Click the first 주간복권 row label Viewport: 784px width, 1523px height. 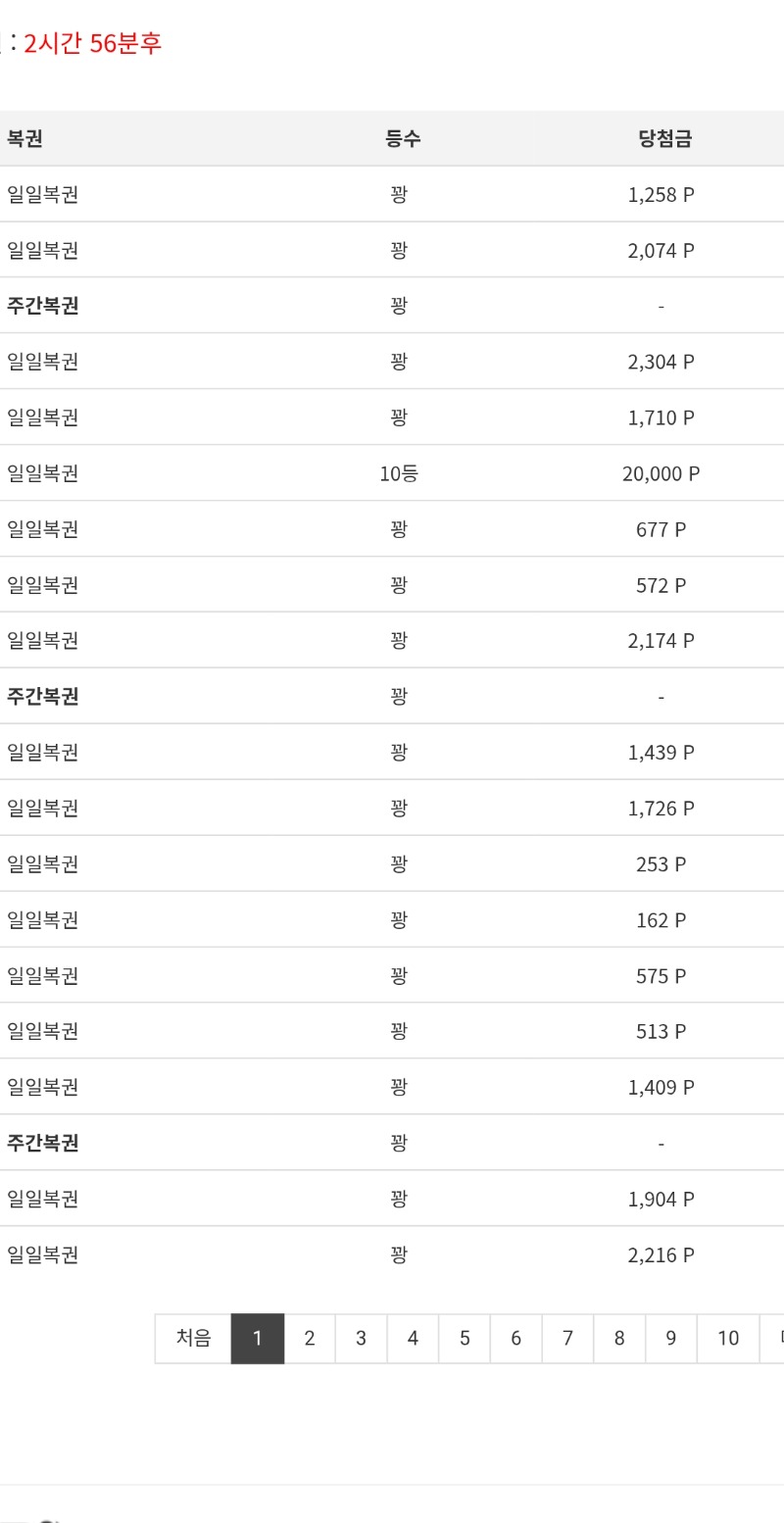[43, 306]
